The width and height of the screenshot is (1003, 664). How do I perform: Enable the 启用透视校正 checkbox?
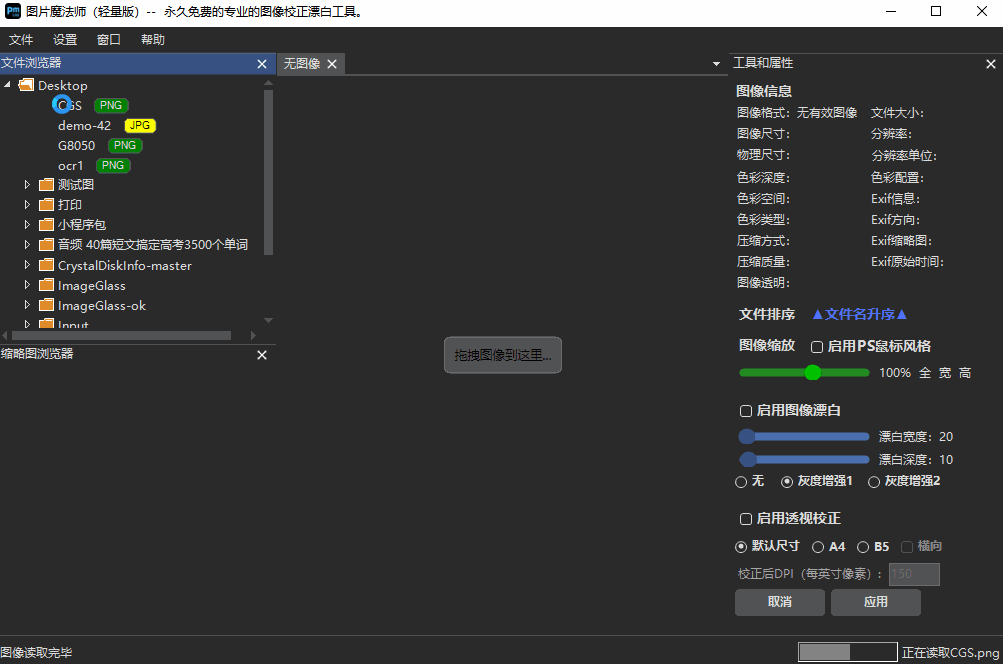point(745,518)
